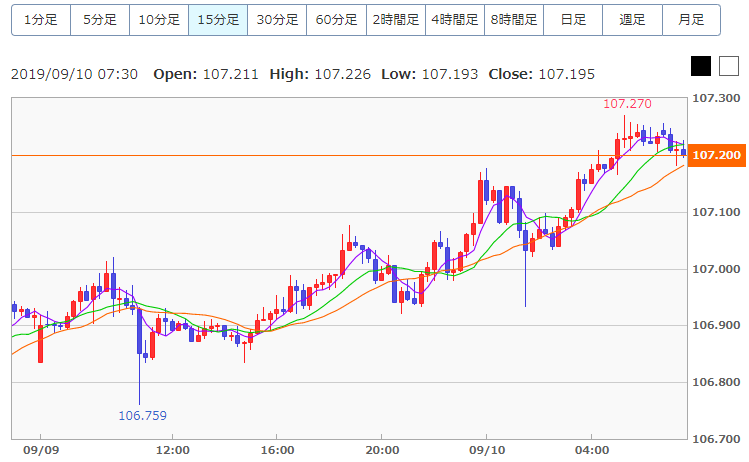Viewport: 749px width, 462px height.
Task: Click the 09/09 date axis label
Action: tap(41, 450)
